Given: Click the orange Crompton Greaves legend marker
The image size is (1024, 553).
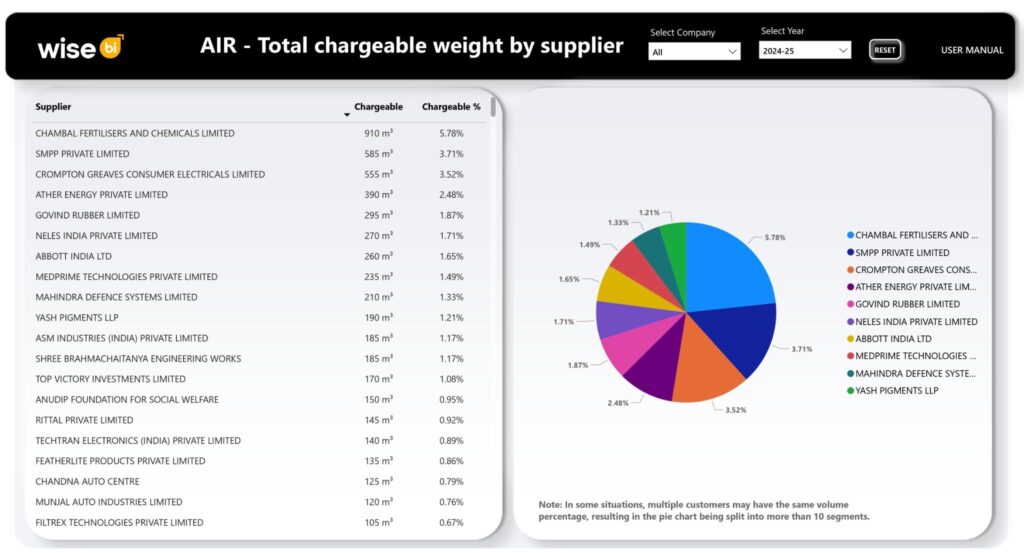Looking at the screenshot, I should [850, 270].
